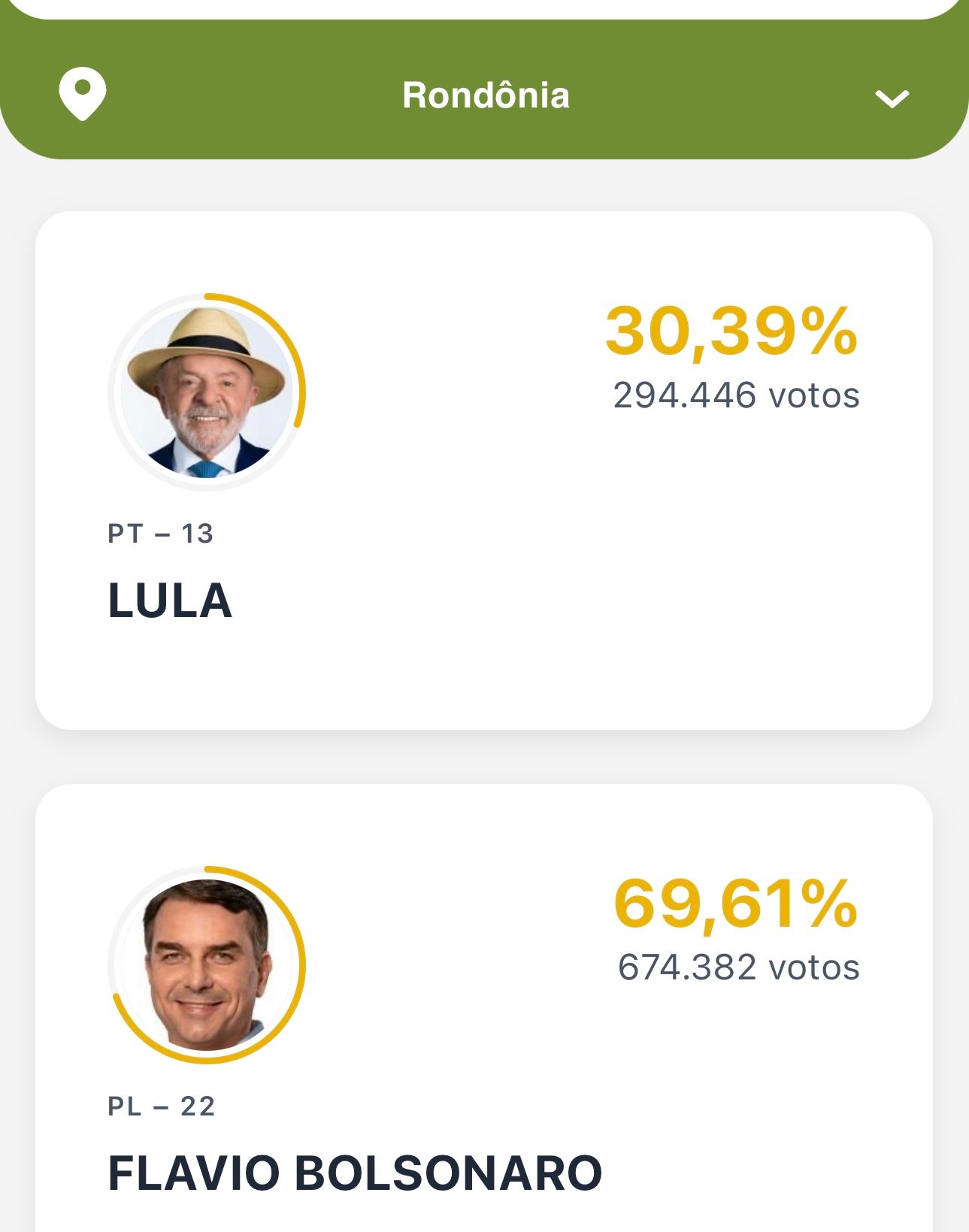Click the 674.382 votos count

pos(738,967)
